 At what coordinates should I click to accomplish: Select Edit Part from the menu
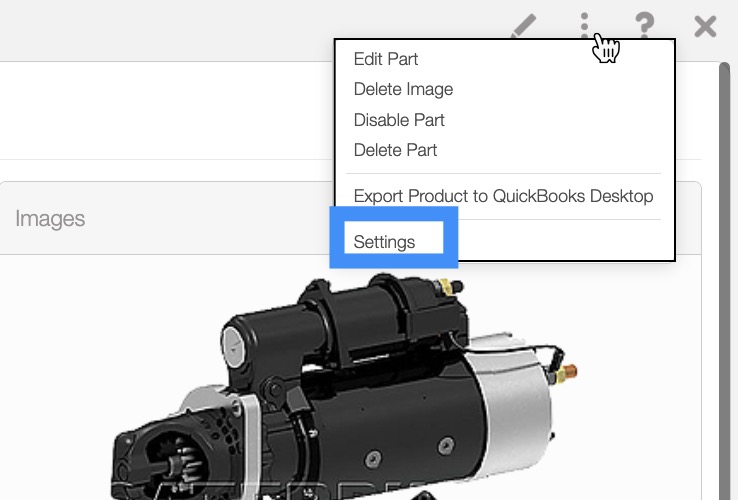point(386,59)
